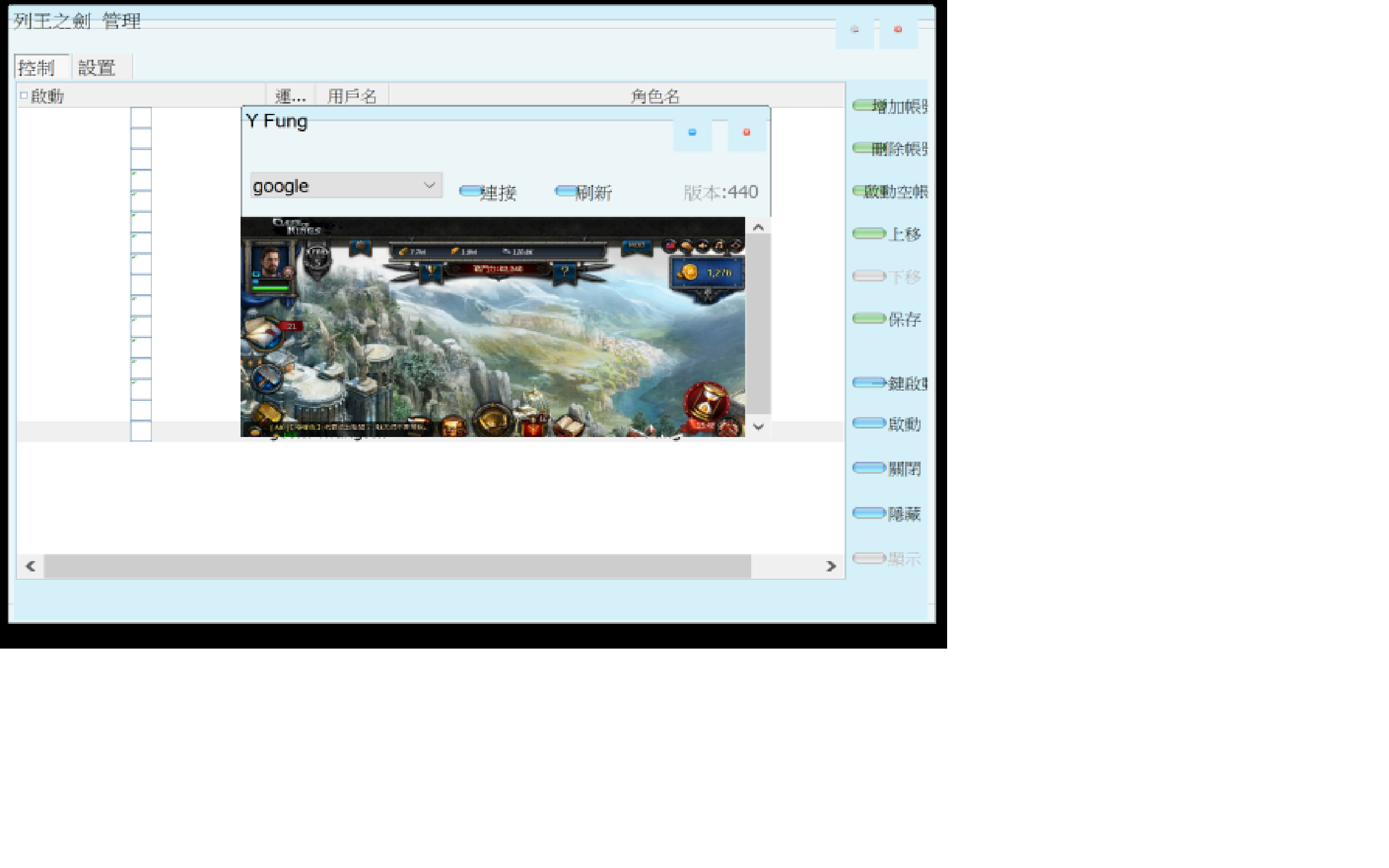Tap the shield badge beside the avatar
Screen dimensions: 1389x868
click(317, 260)
